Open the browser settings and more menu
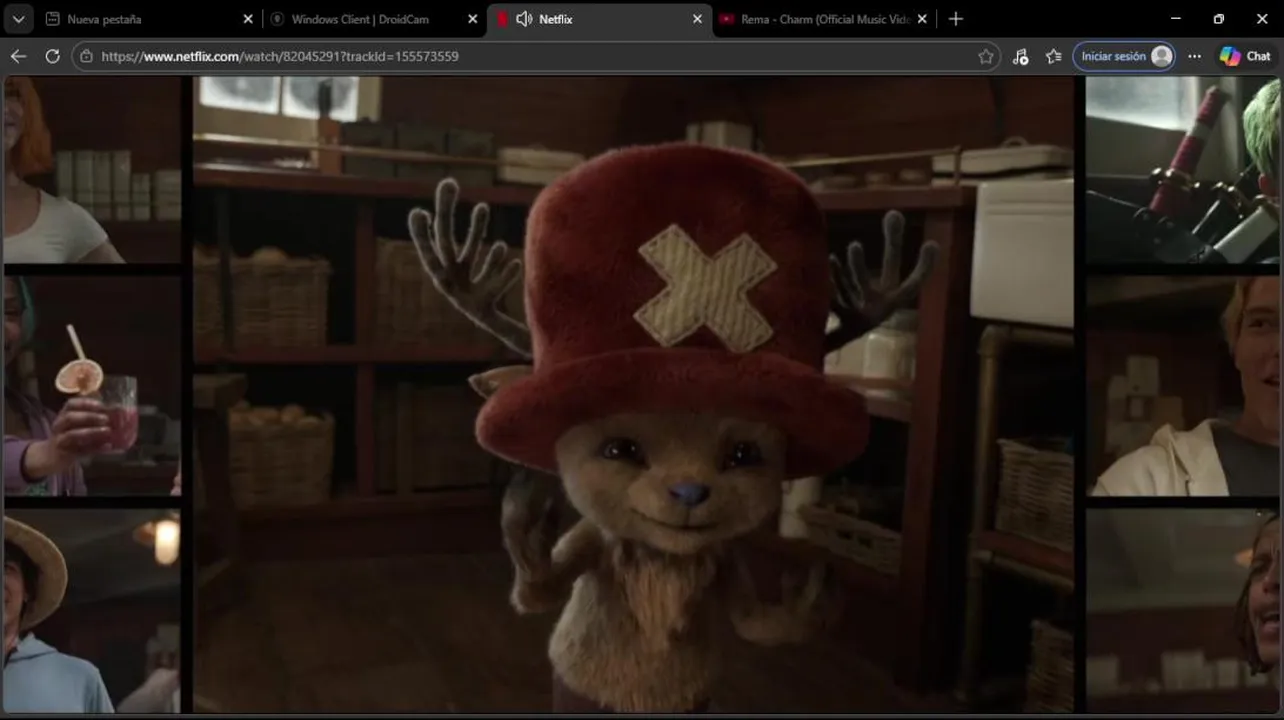The width and height of the screenshot is (1284, 720). point(1194,56)
